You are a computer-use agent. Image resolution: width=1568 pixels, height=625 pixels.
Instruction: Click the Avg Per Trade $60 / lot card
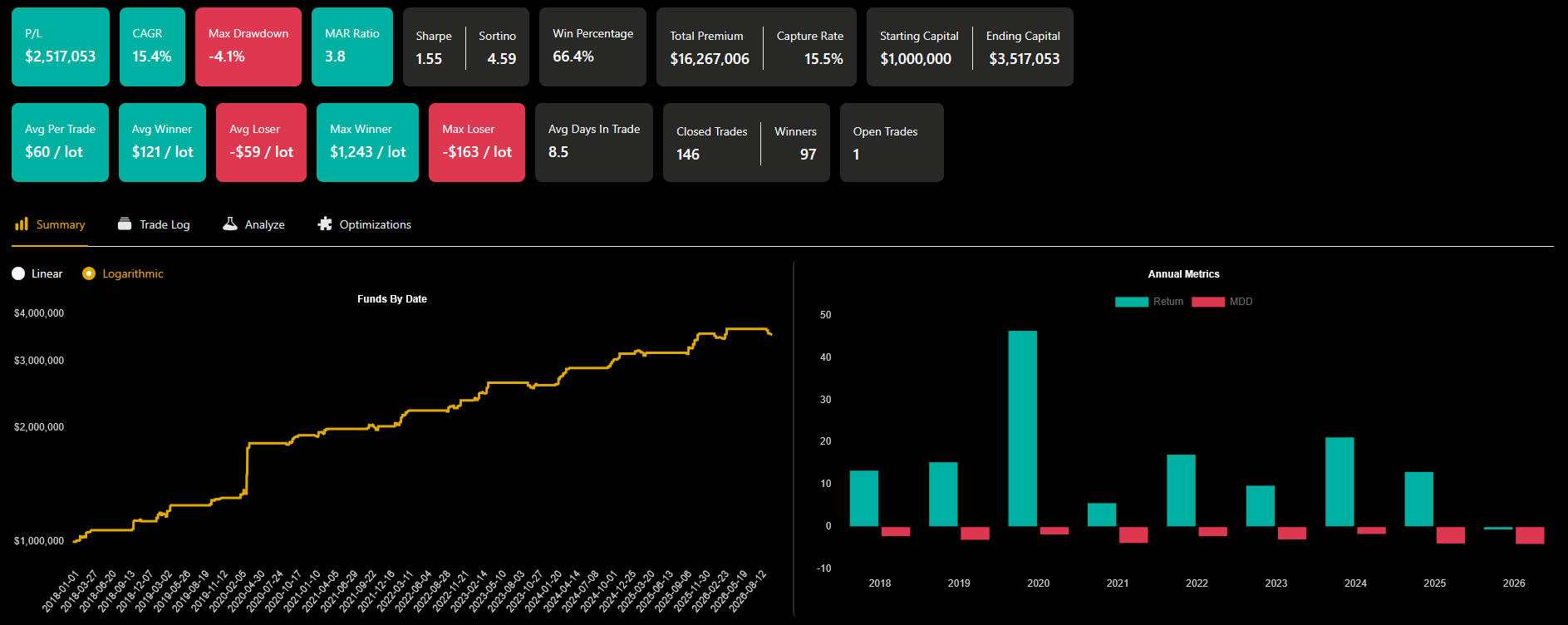[x=60, y=142]
